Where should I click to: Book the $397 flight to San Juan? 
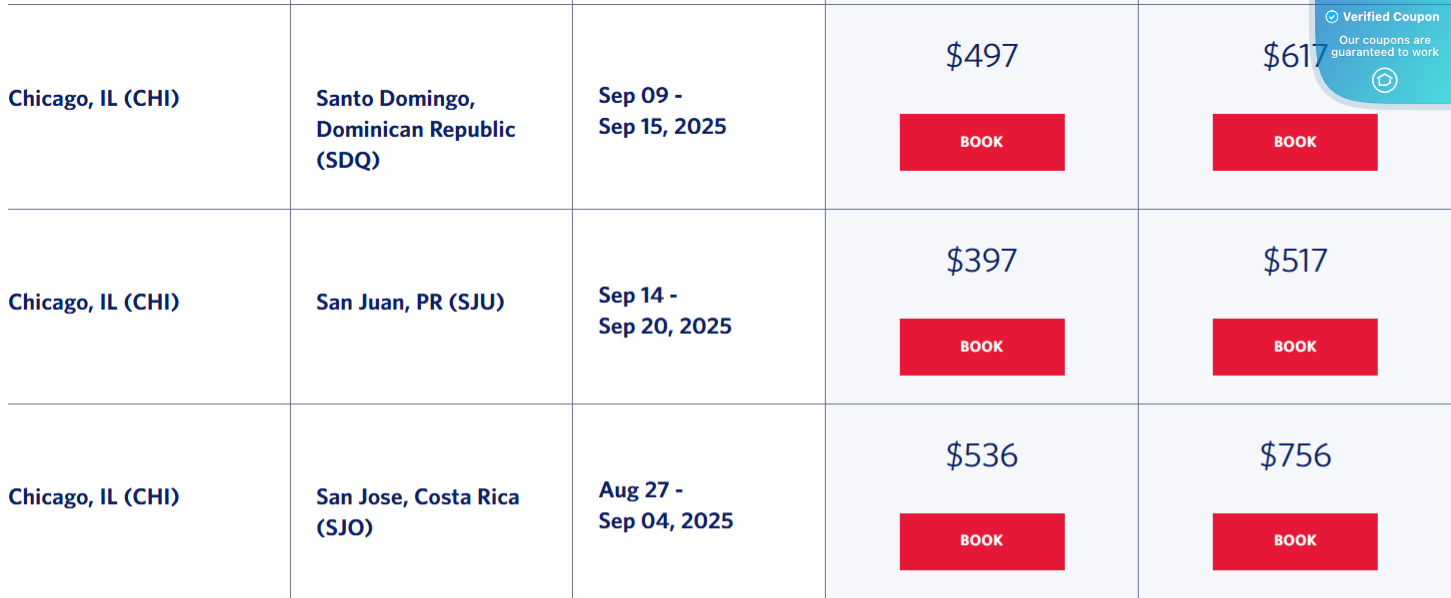[981, 347]
